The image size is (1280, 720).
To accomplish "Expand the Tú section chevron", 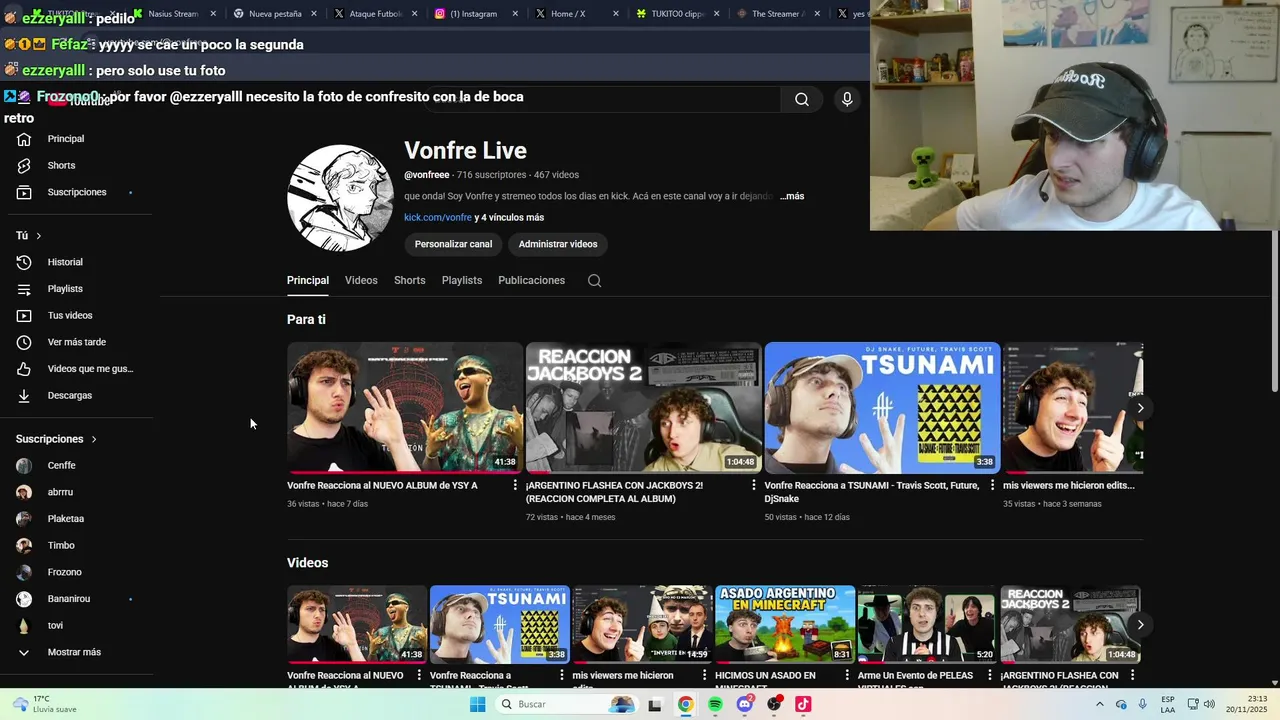I will tap(38, 236).
